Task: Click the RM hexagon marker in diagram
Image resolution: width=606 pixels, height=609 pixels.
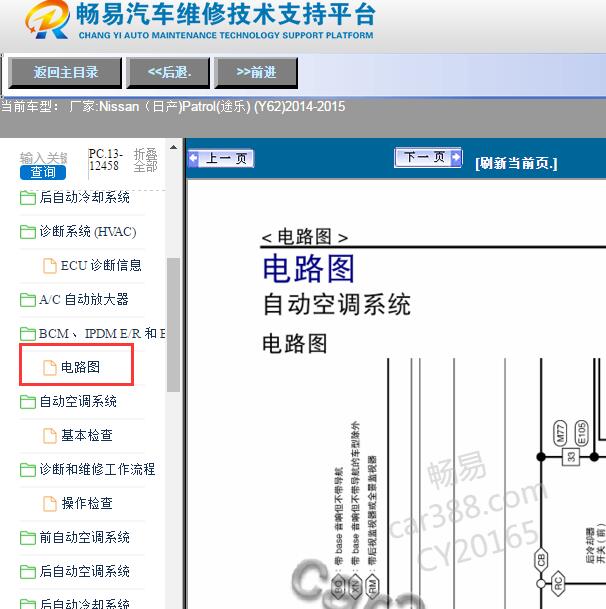Action: (372, 586)
